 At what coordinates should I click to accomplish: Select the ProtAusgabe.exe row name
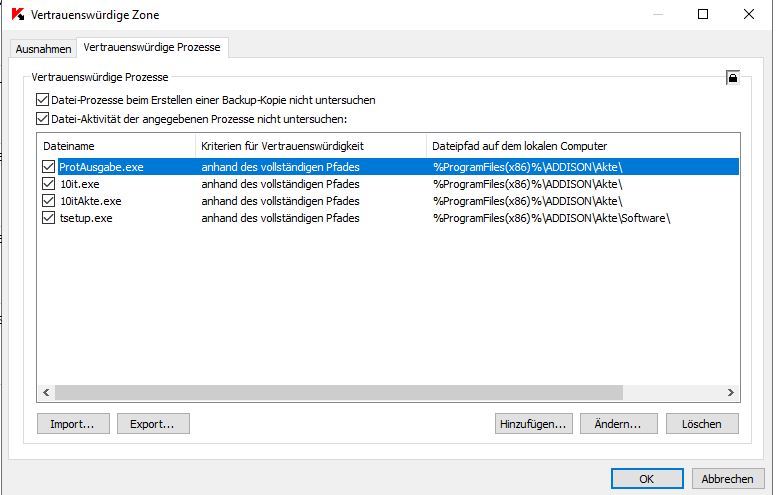(101, 167)
